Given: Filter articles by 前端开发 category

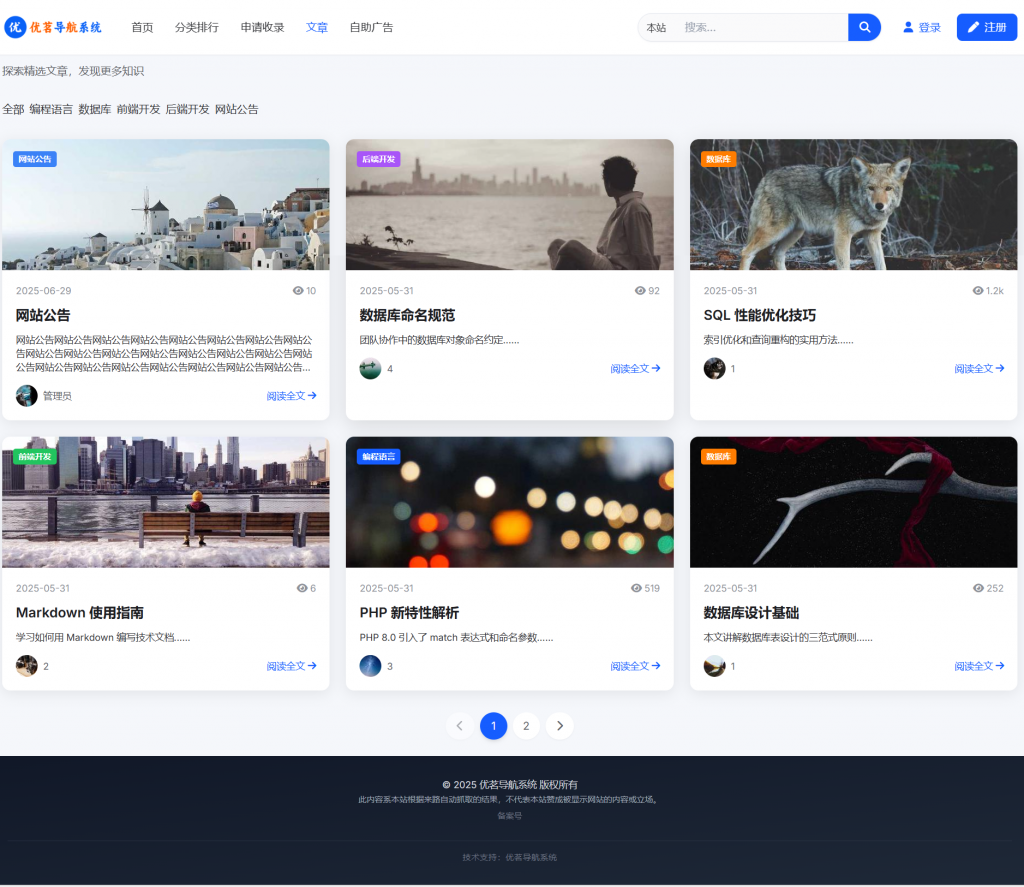Looking at the screenshot, I should tap(138, 109).
